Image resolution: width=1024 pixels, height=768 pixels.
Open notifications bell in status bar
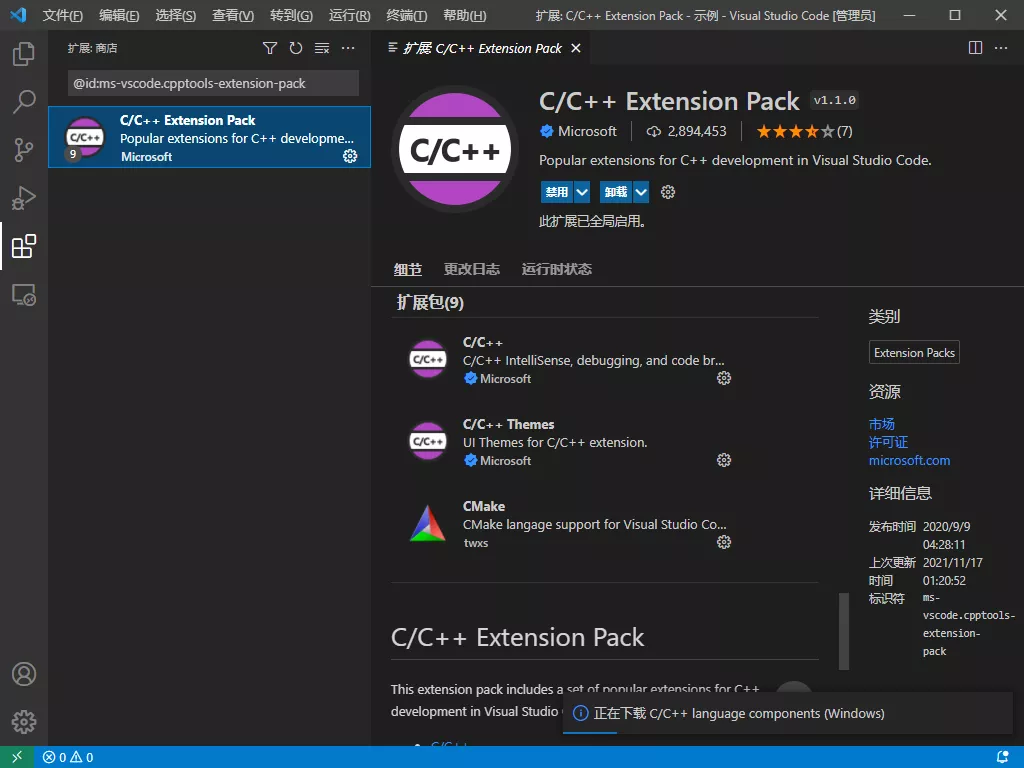1002,757
